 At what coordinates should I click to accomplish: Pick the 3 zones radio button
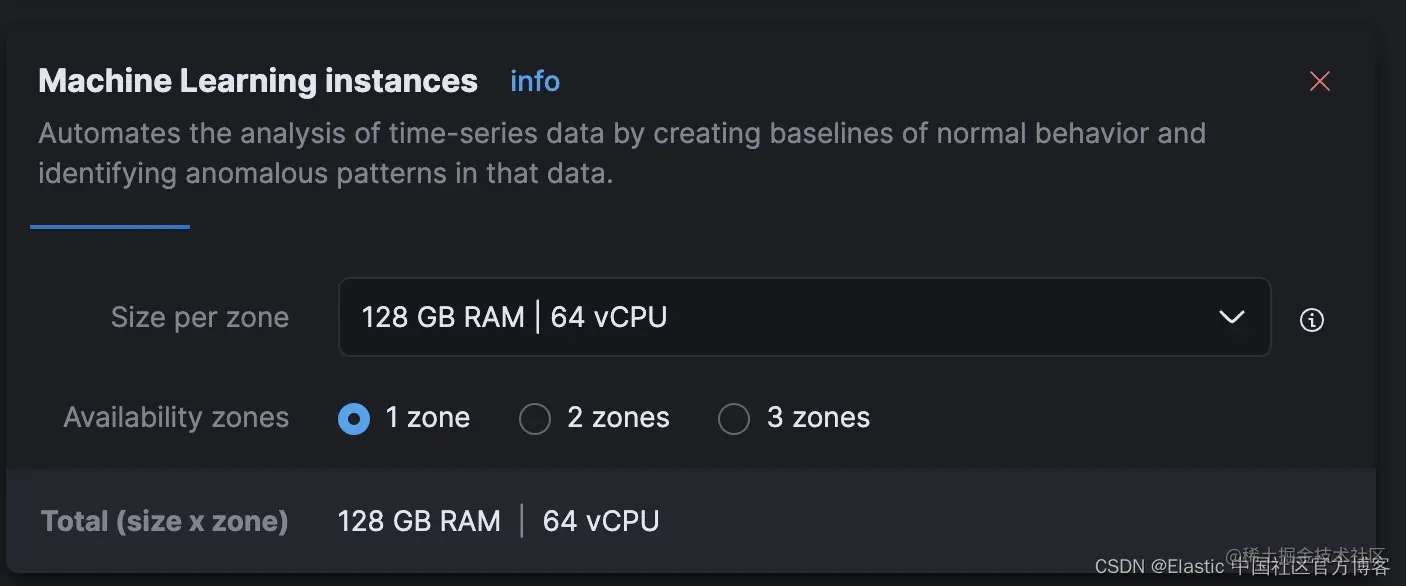click(x=734, y=418)
